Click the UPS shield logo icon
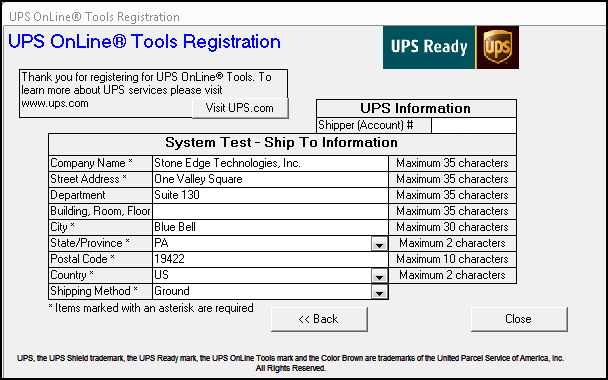 497,48
